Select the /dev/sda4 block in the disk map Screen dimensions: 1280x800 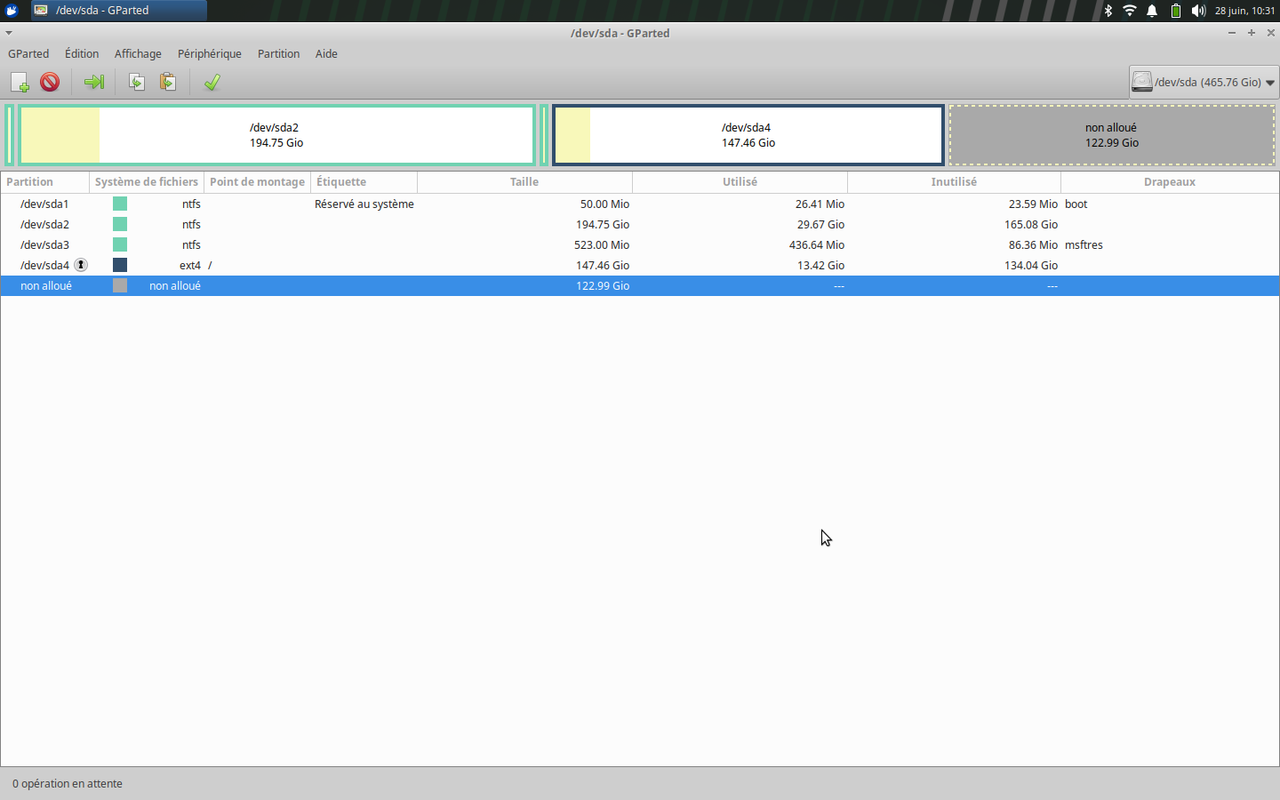click(x=748, y=135)
